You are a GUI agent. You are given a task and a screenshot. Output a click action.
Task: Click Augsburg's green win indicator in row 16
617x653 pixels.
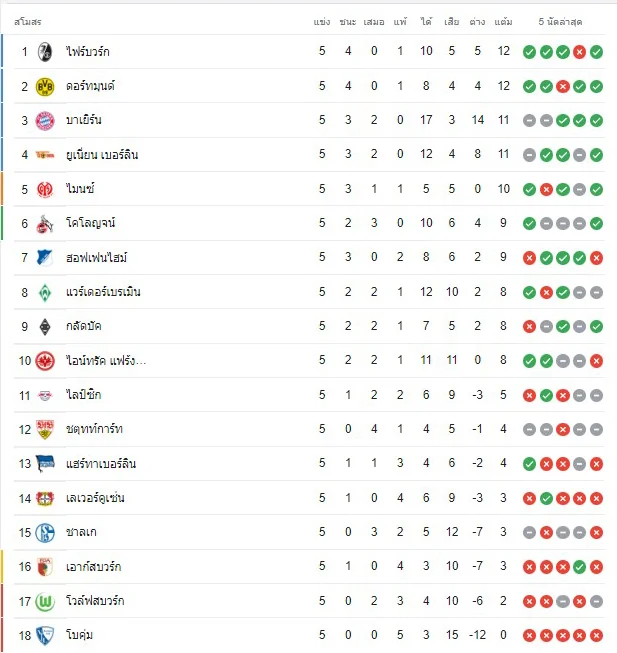click(x=580, y=567)
